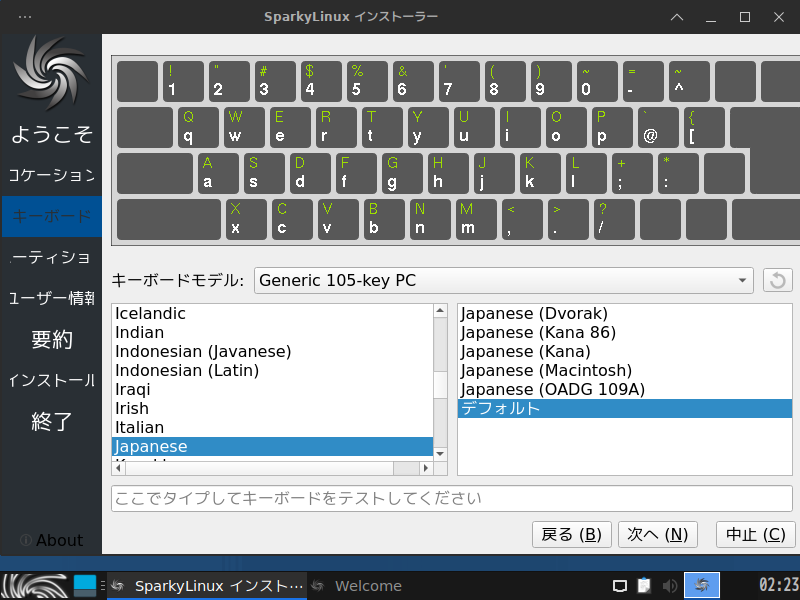Select Irish keyboard layout
Image resolution: width=800 pixels, height=600 pixels.
pyautogui.click(x=272, y=408)
